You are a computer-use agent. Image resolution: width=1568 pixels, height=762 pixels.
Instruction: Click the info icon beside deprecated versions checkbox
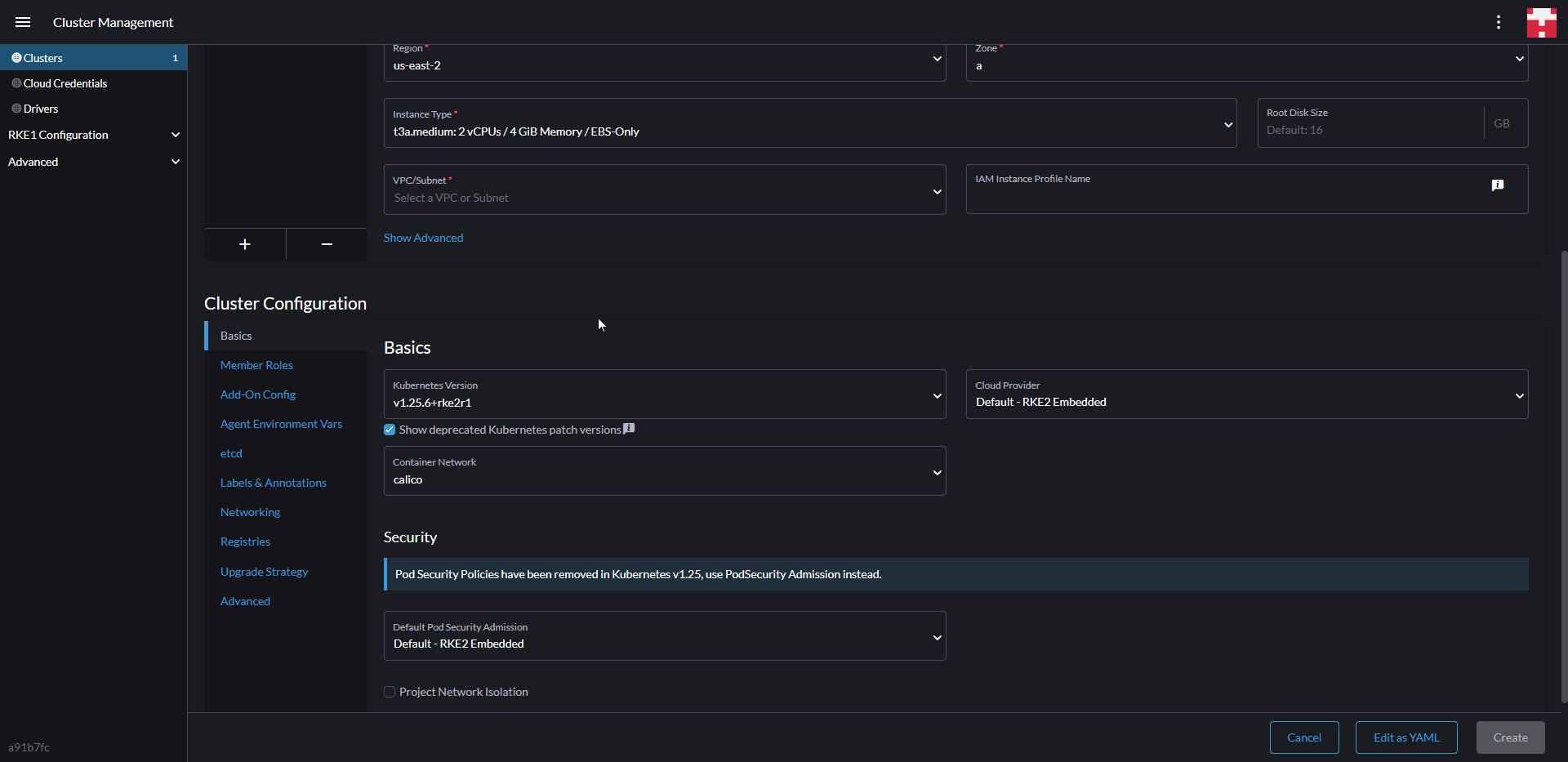point(629,428)
